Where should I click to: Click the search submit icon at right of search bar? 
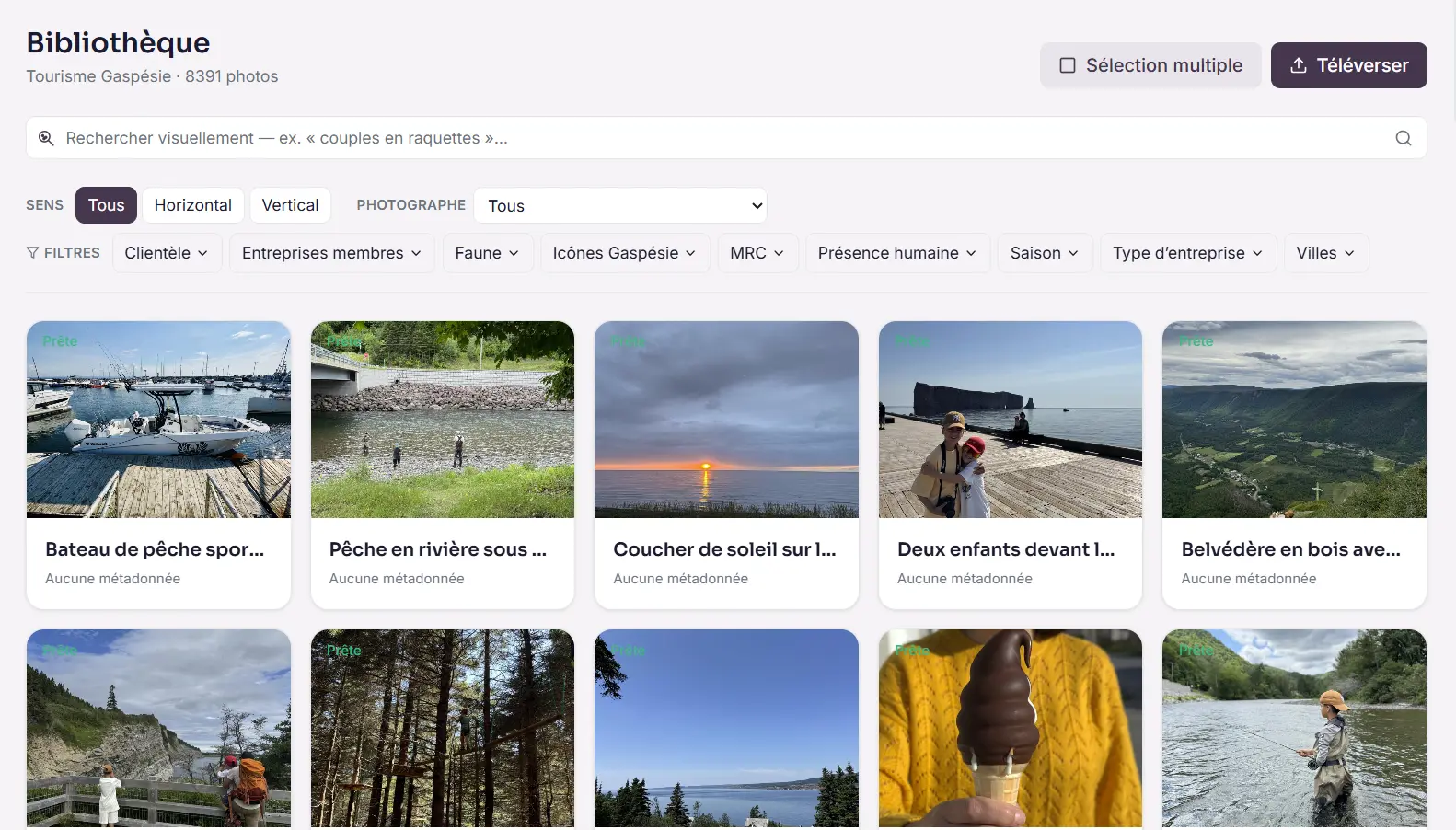(1403, 138)
